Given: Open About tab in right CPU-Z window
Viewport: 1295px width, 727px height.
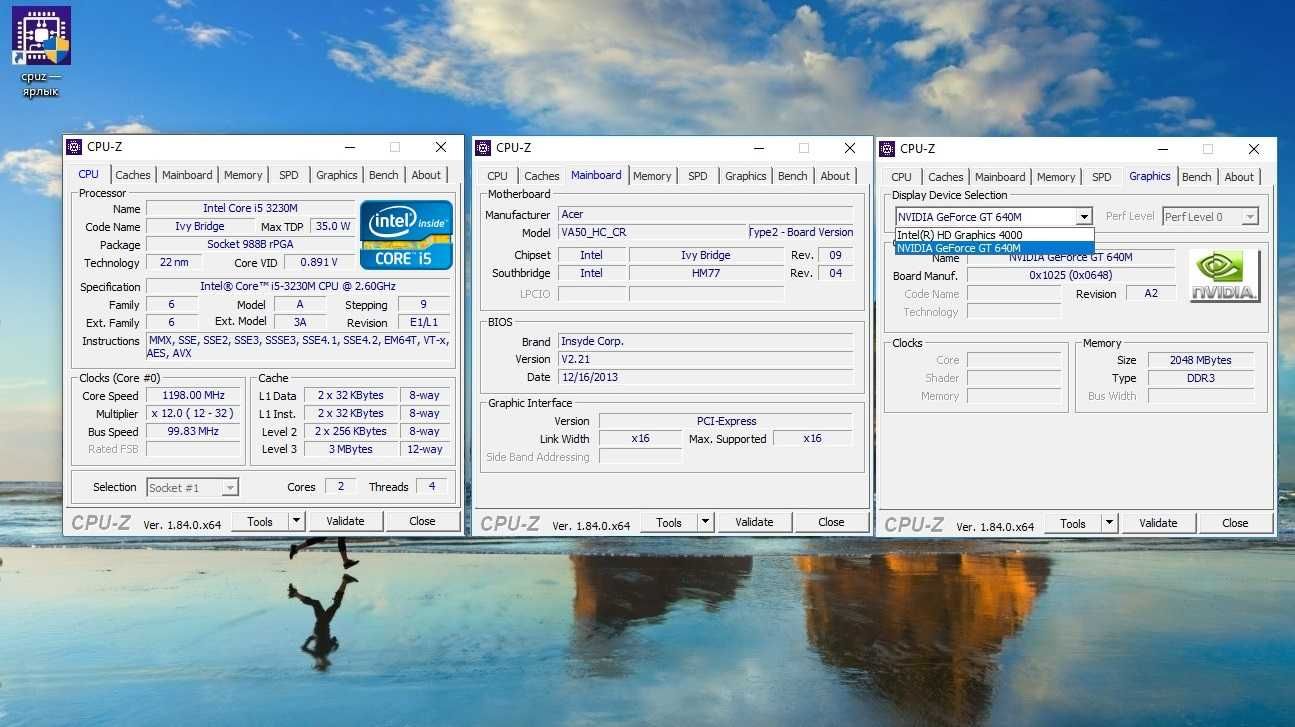Looking at the screenshot, I should [1239, 177].
